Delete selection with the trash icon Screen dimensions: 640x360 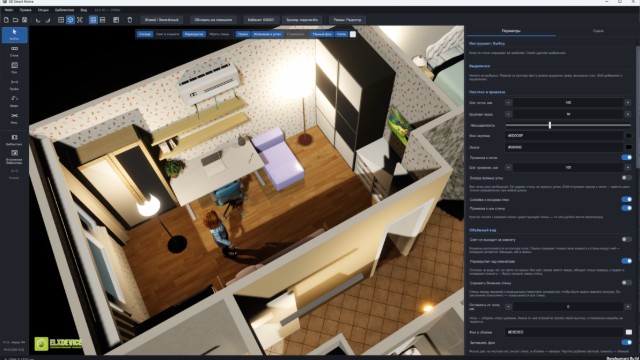point(130,20)
